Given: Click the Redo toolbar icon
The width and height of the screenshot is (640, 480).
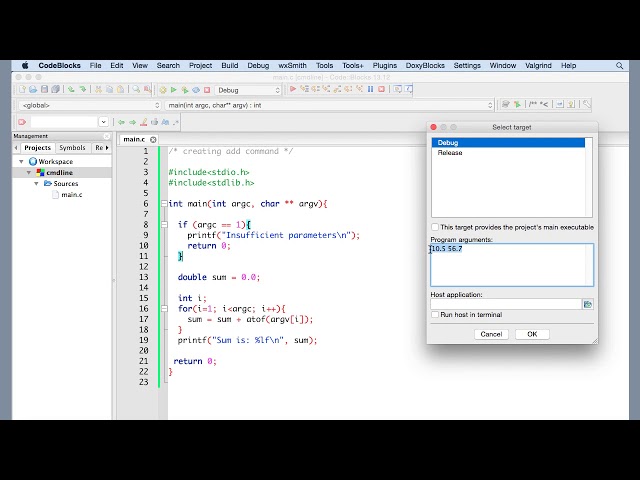Looking at the screenshot, I should click(83, 89).
